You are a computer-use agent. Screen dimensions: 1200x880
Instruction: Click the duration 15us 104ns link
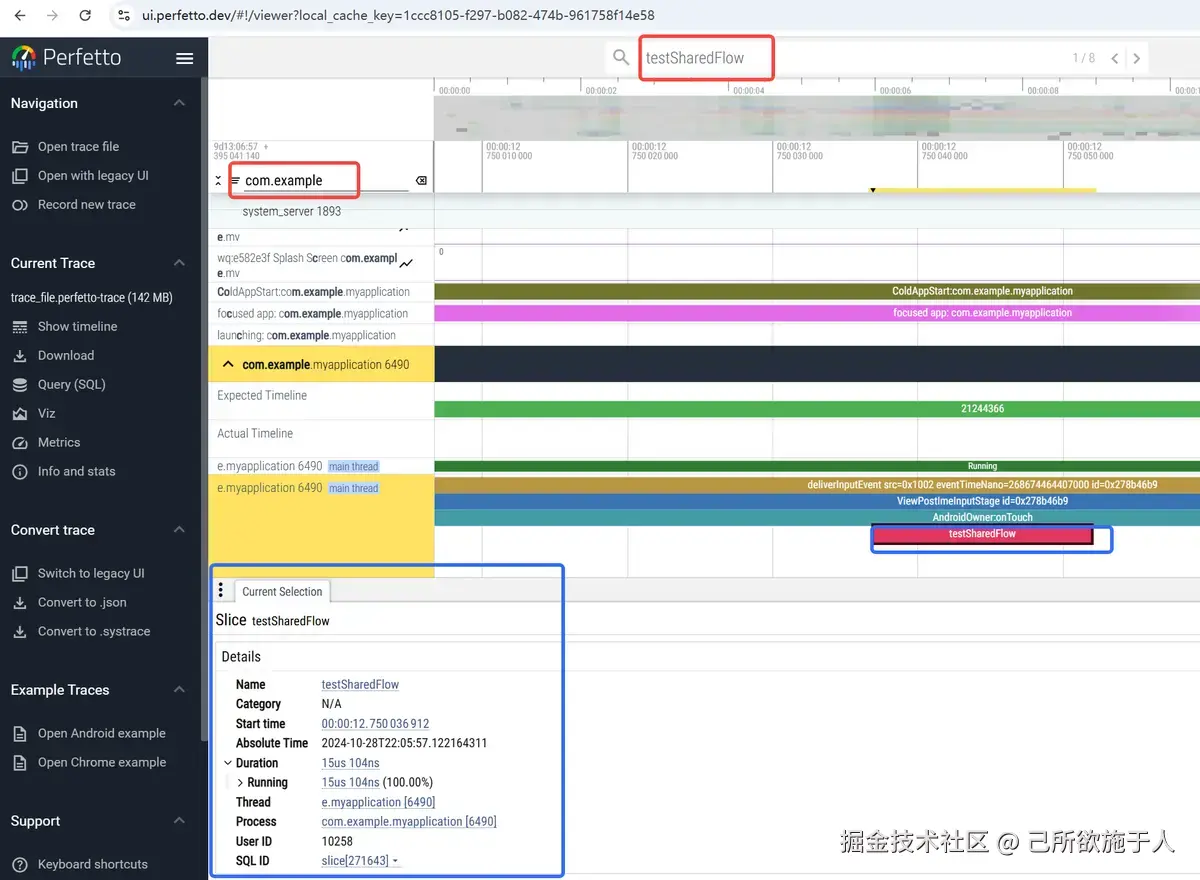(x=350, y=763)
